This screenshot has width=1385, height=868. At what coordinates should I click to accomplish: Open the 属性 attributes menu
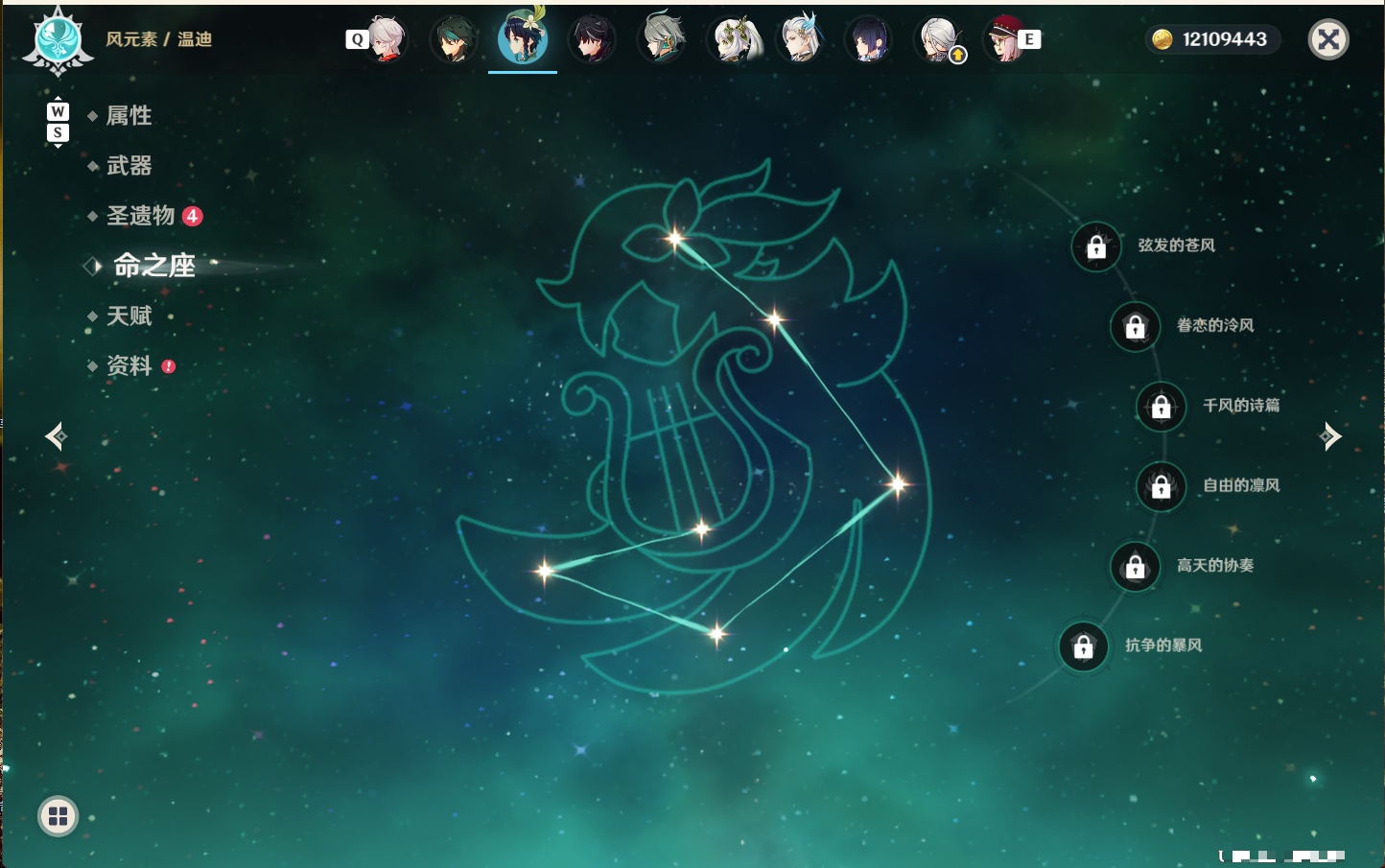tap(129, 116)
